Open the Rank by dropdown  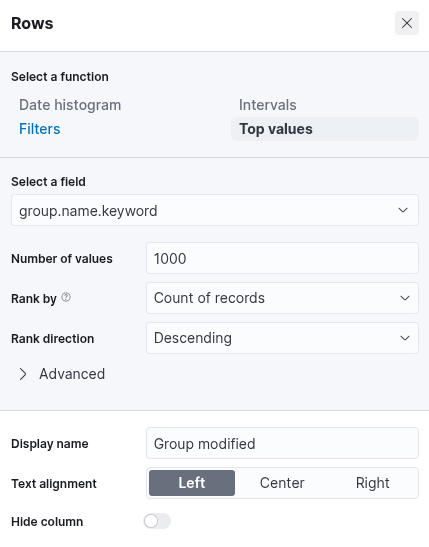[282, 298]
